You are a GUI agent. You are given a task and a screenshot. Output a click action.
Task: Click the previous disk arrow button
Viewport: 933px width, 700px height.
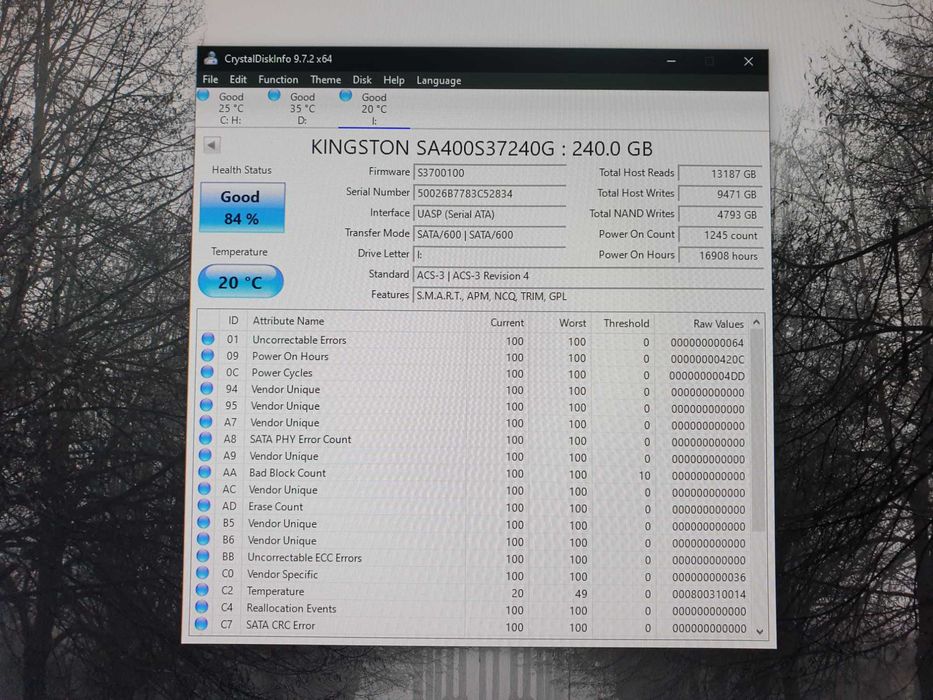pos(212,145)
